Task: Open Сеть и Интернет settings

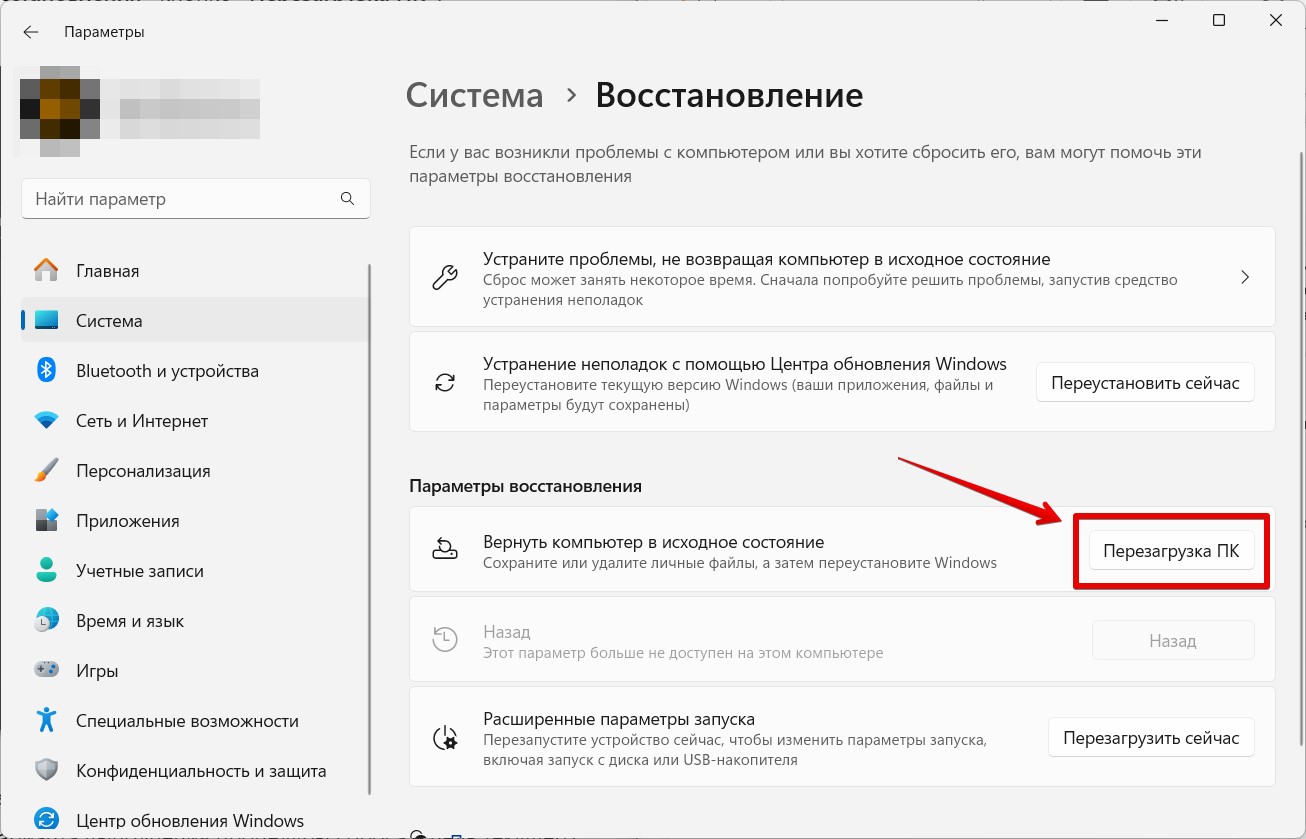Action: (195, 421)
